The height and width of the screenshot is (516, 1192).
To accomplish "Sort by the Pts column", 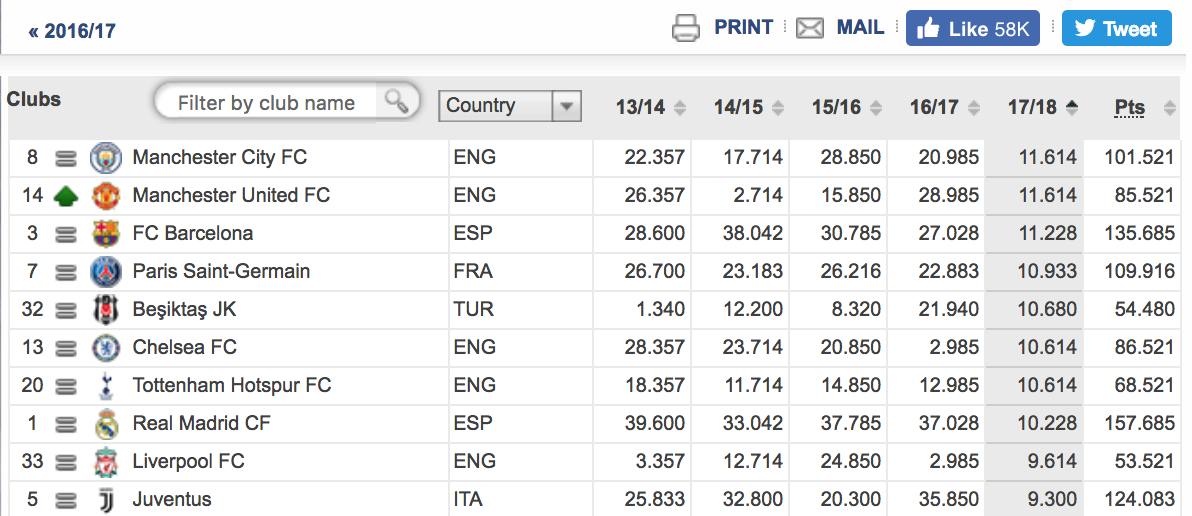I will (1145, 108).
